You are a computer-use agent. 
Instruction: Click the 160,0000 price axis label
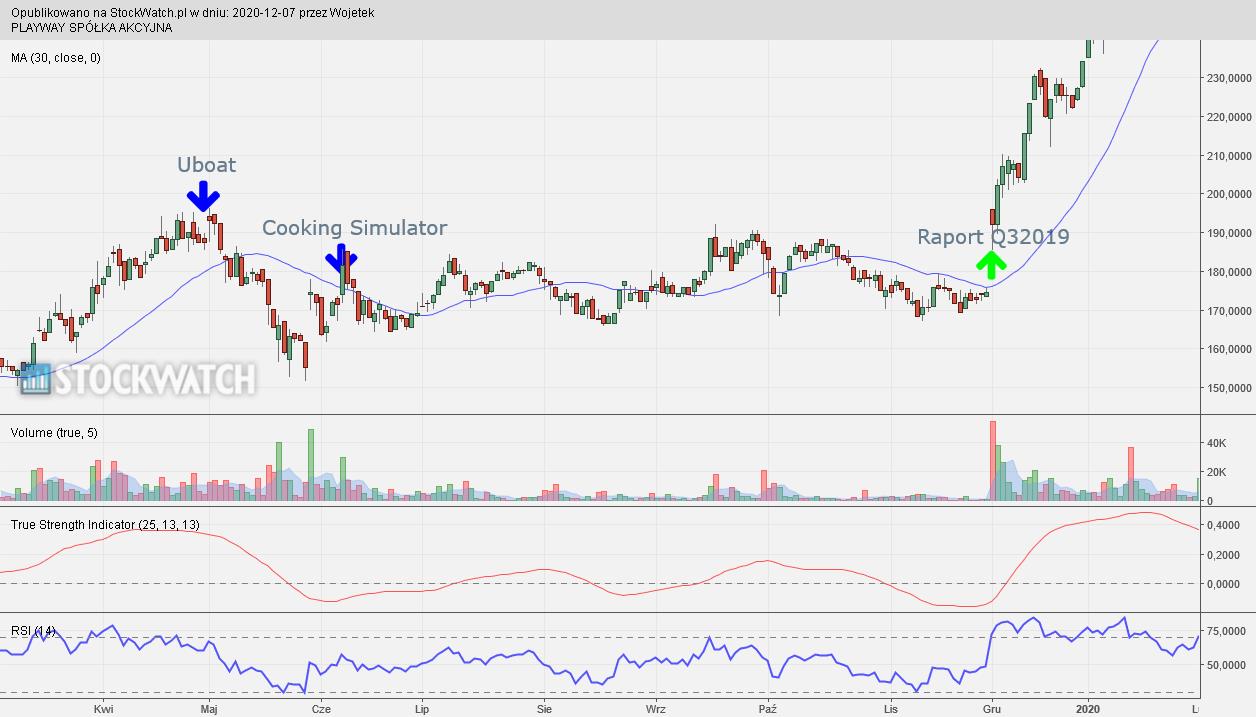(1229, 350)
